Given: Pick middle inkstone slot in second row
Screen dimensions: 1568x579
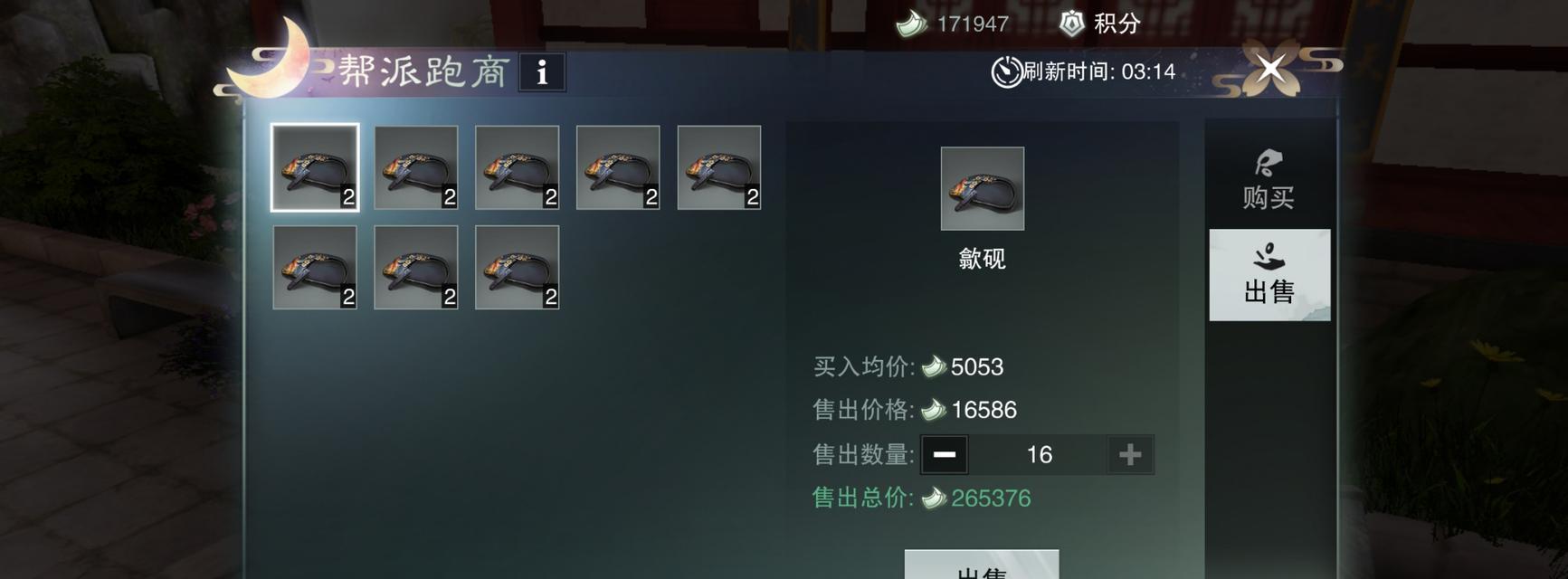Looking at the screenshot, I should 416,268.
